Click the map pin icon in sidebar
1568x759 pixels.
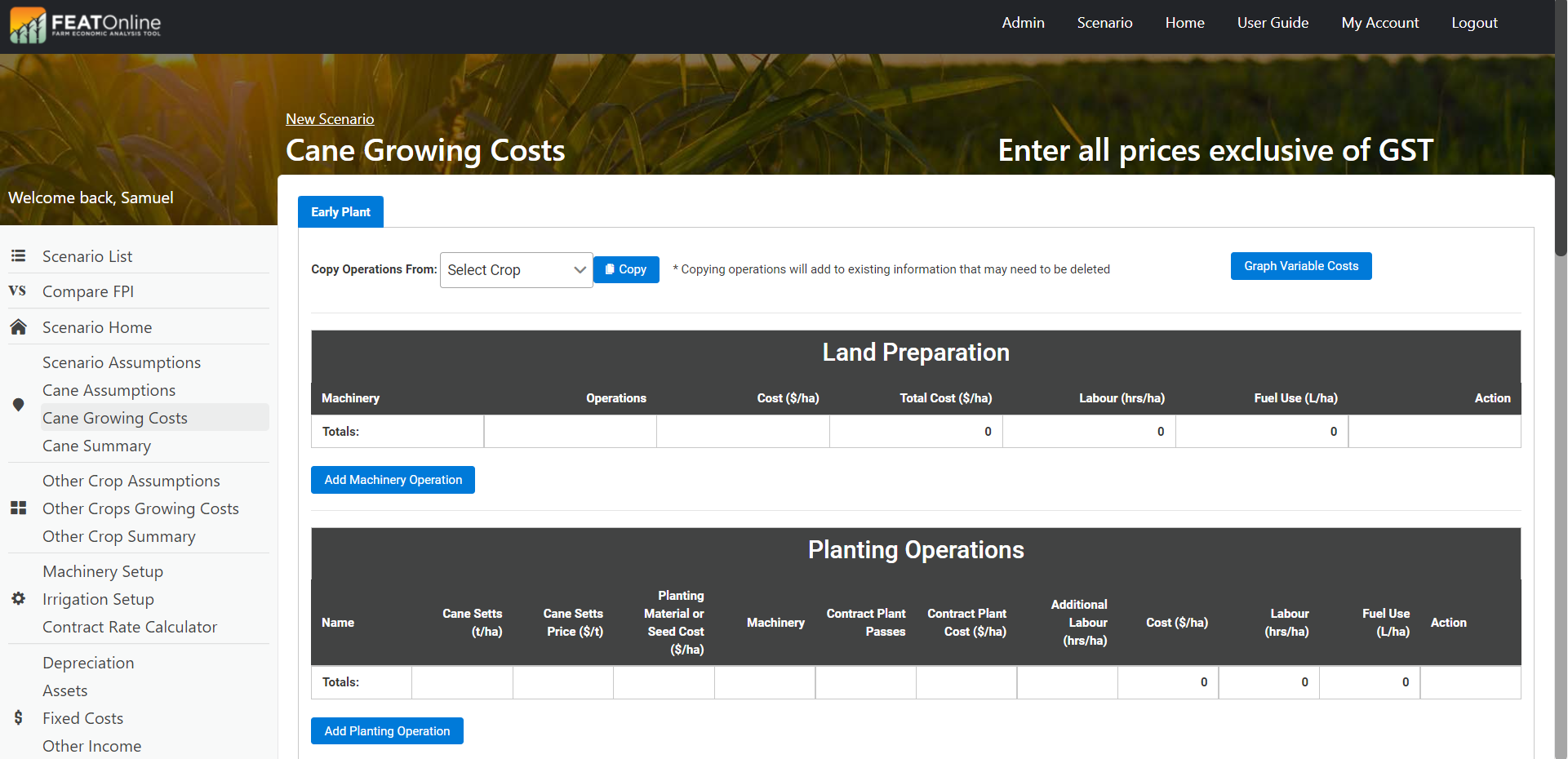(18, 405)
